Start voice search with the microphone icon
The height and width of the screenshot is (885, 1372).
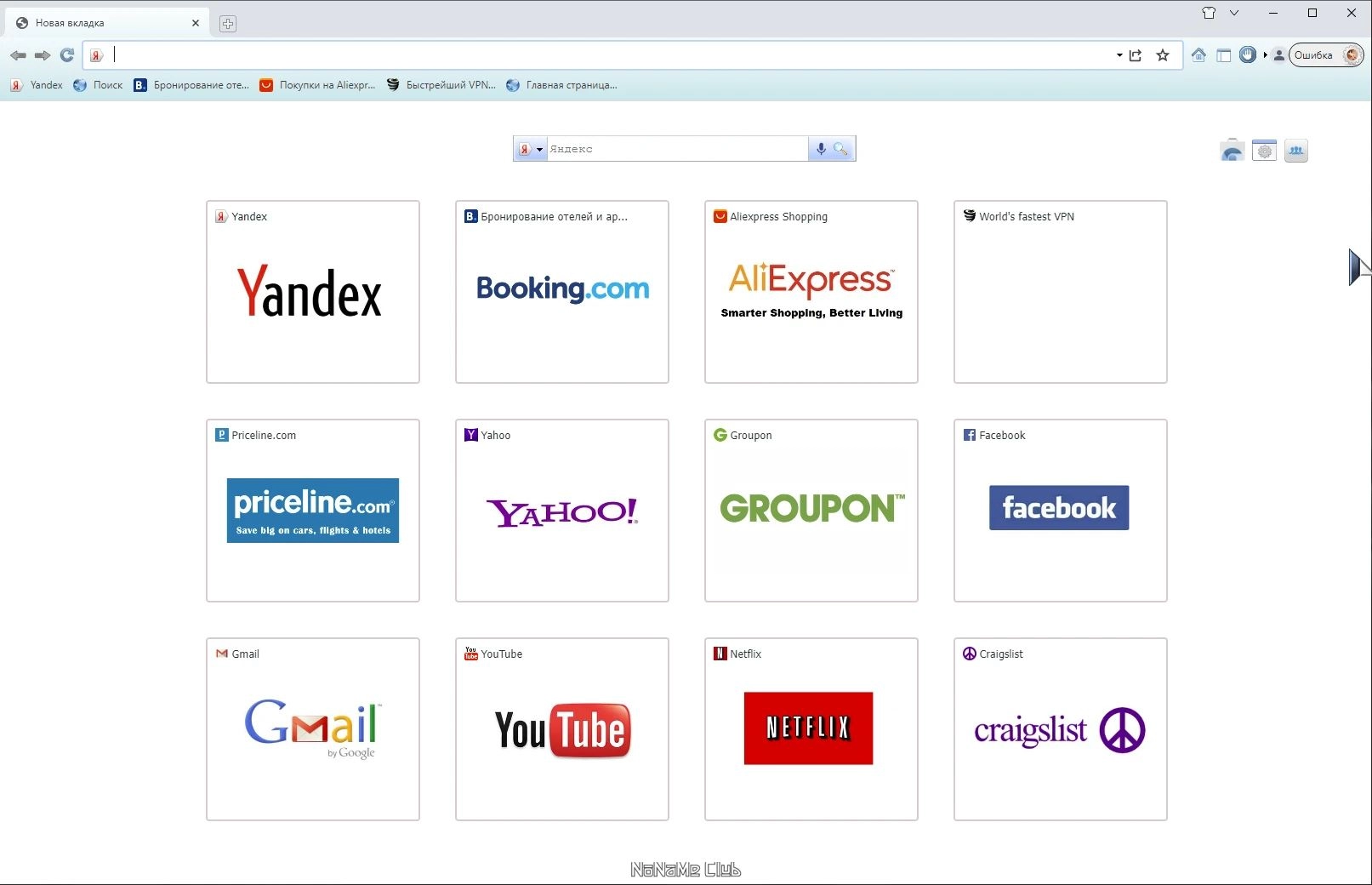point(821,149)
